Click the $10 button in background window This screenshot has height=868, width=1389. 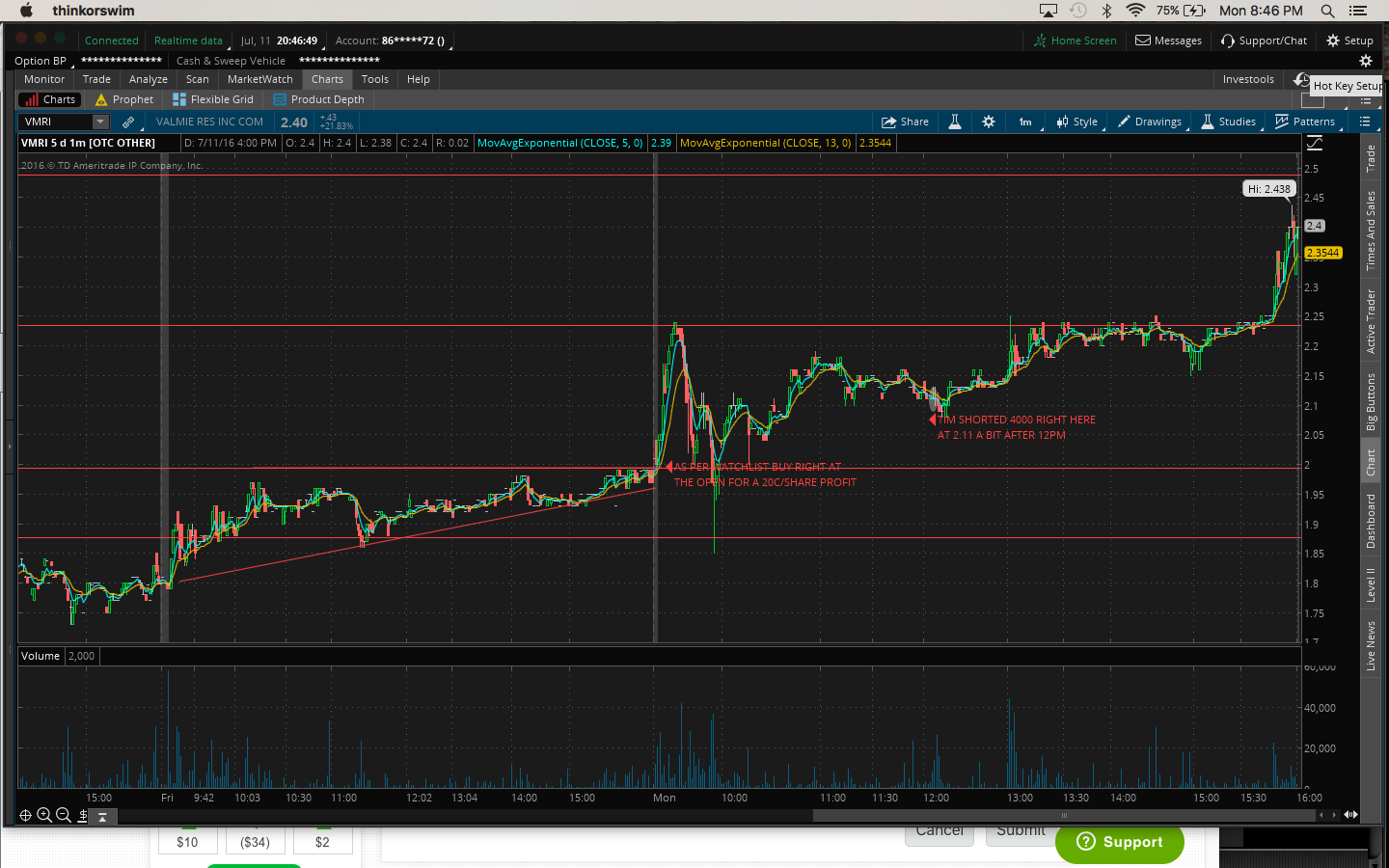187,841
